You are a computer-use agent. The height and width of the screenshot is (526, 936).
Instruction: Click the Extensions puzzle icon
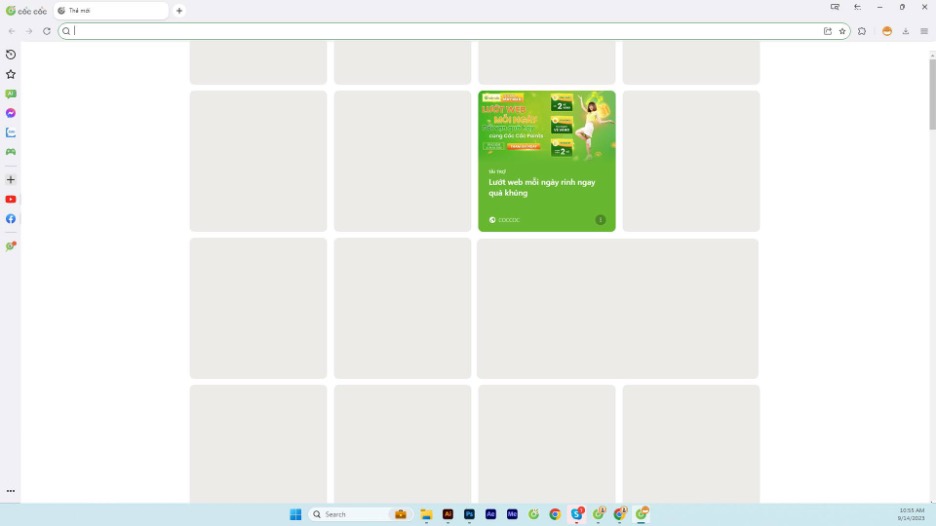(862, 31)
